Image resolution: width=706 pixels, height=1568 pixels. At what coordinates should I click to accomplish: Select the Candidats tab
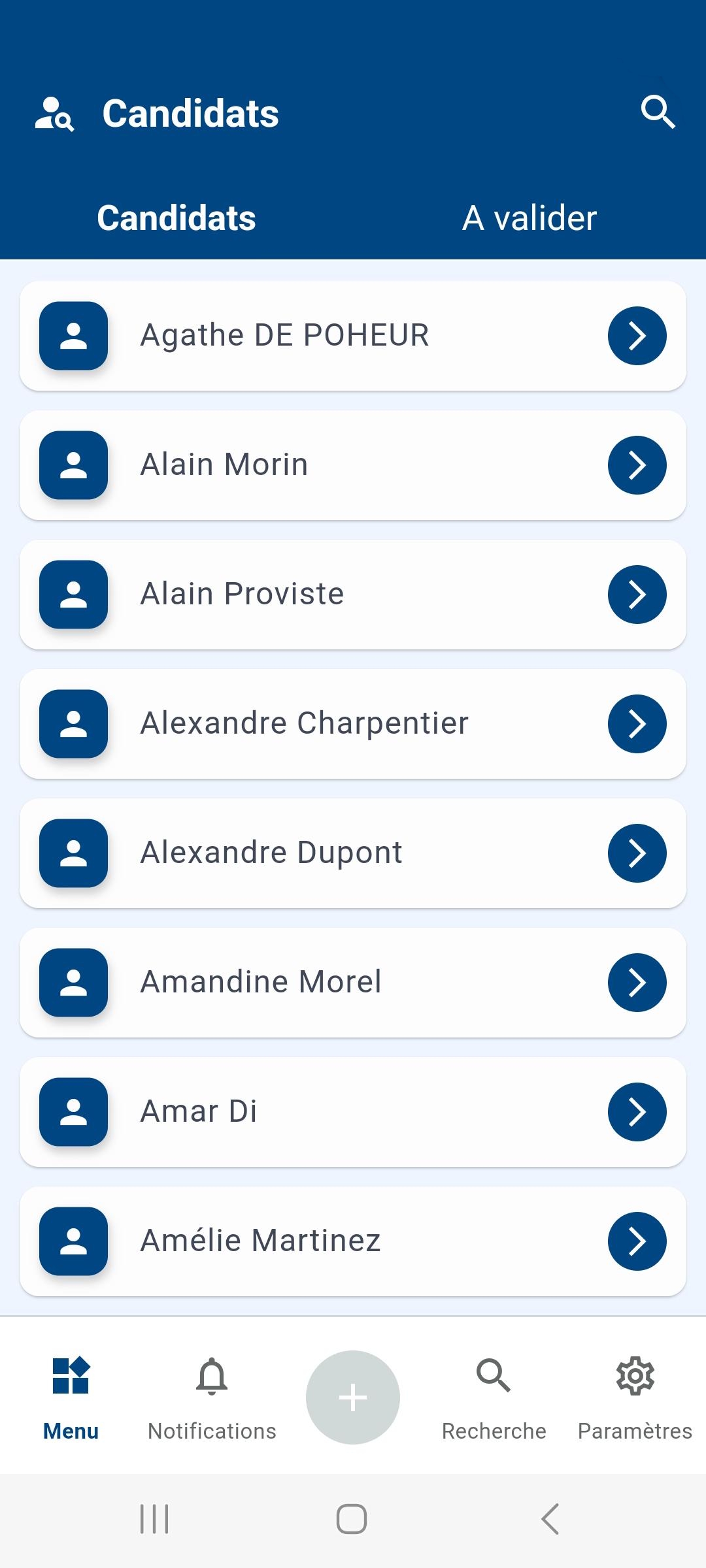(x=176, y=218)
